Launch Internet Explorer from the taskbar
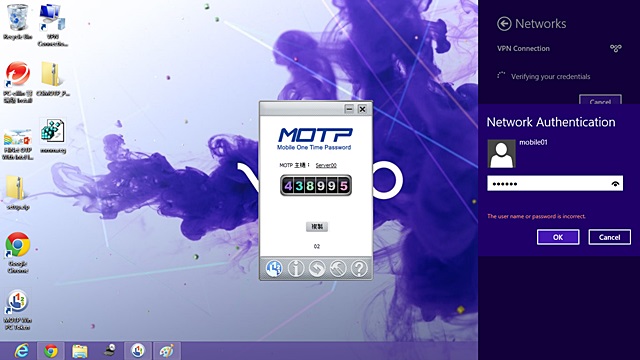 click(22, 351)
